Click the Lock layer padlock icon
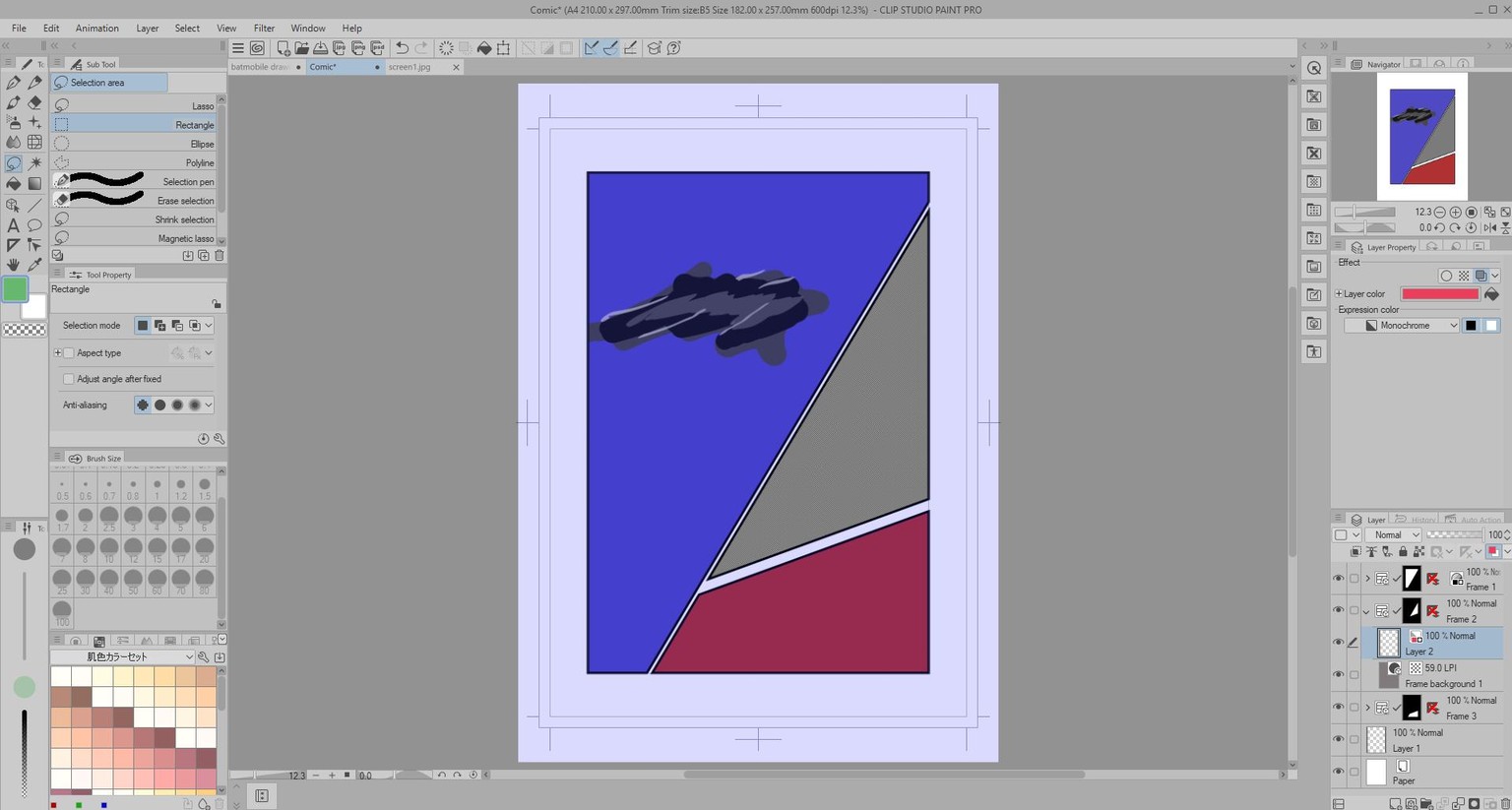This screenshot has width=1512, height=810. click(1403, 552)
